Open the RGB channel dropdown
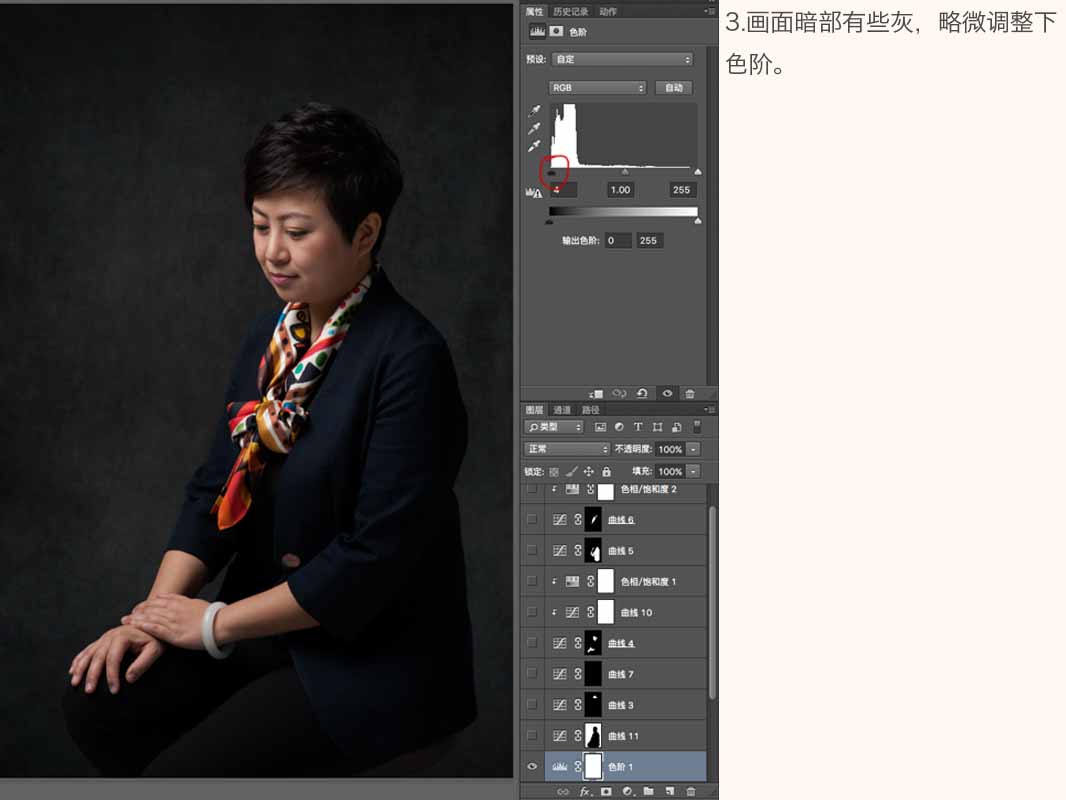Viewport: 1066px width, 800px height. point(597,88)
